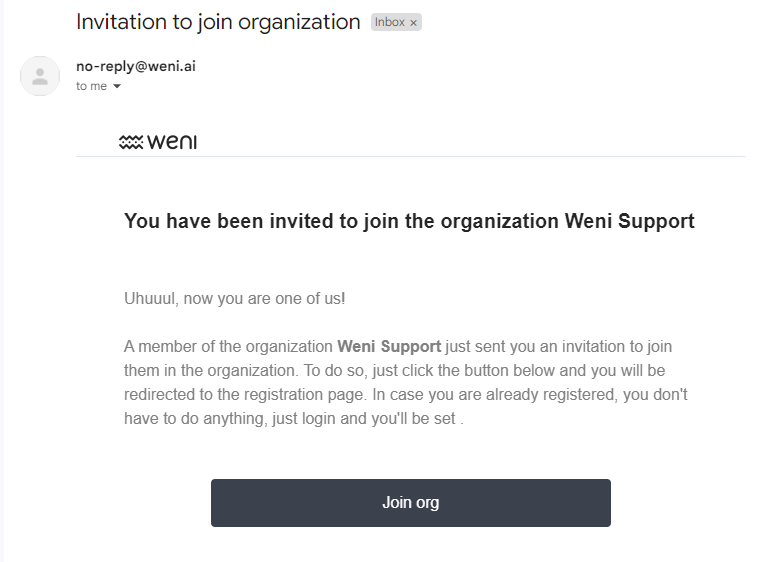This screenshot has height=562, width=760.
Task: Click the subject "Invitation to join organization"
Action: click(x=218, y=22)
